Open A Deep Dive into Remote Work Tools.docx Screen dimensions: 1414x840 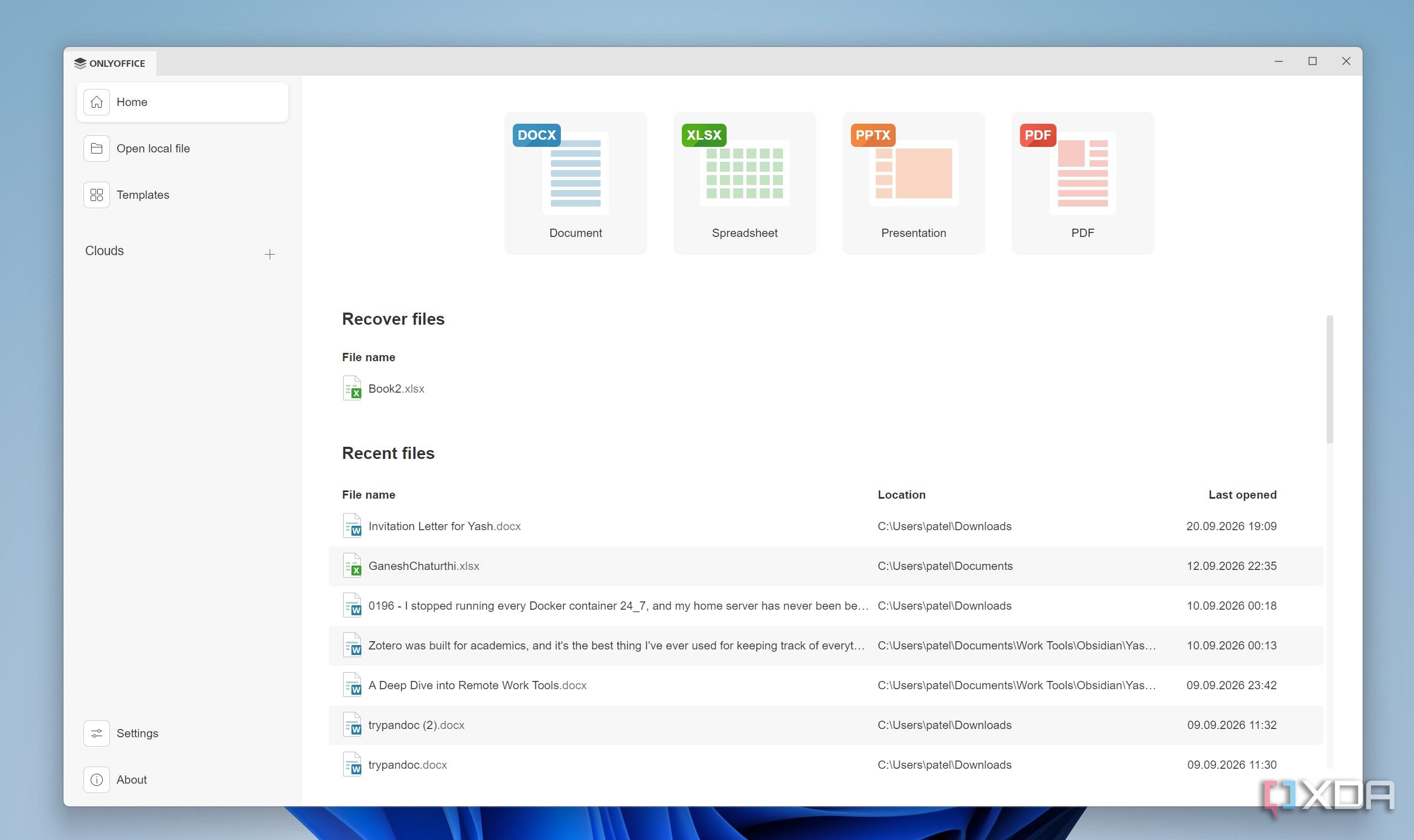826,685
